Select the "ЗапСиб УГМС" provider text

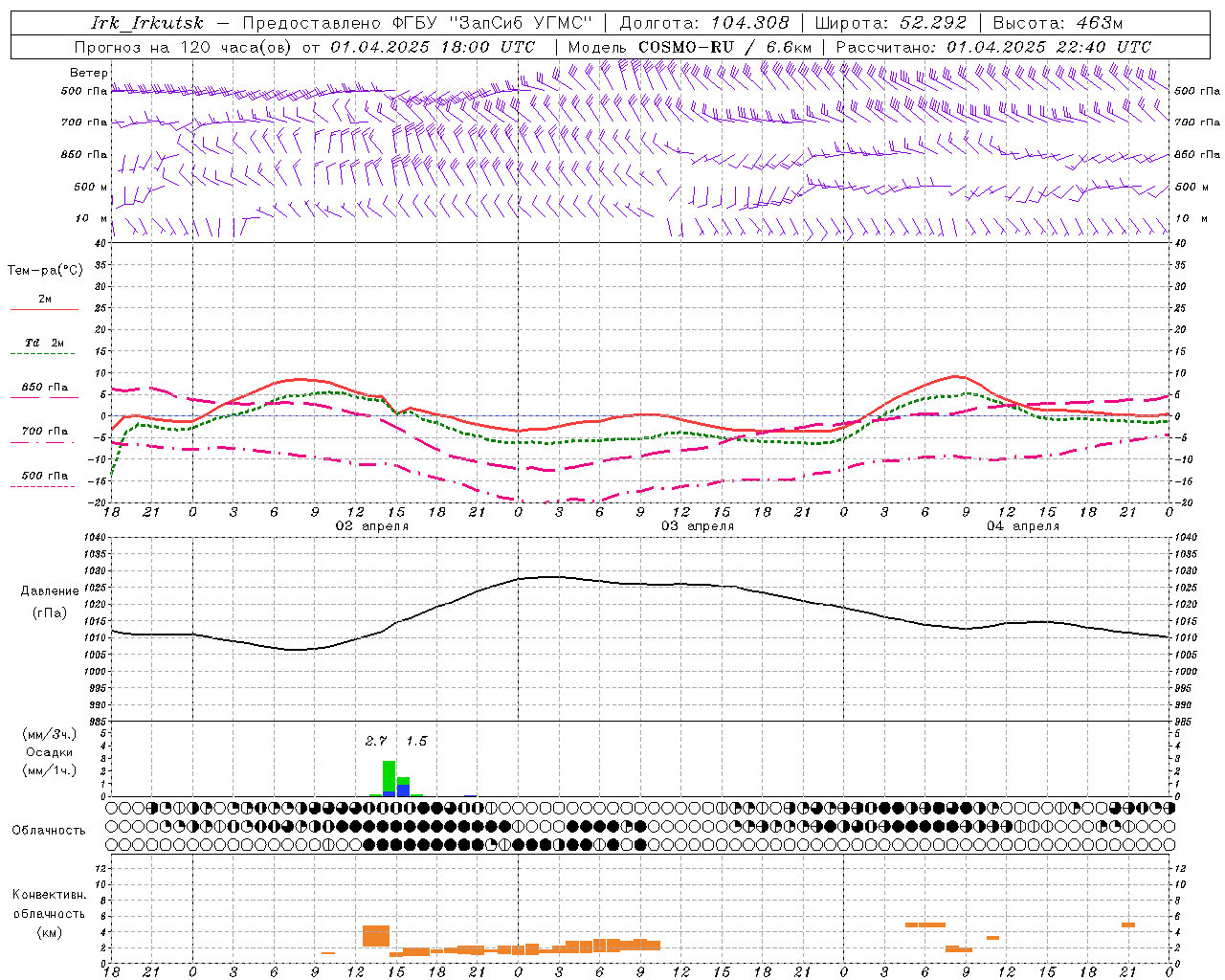(x=521, y=23)
